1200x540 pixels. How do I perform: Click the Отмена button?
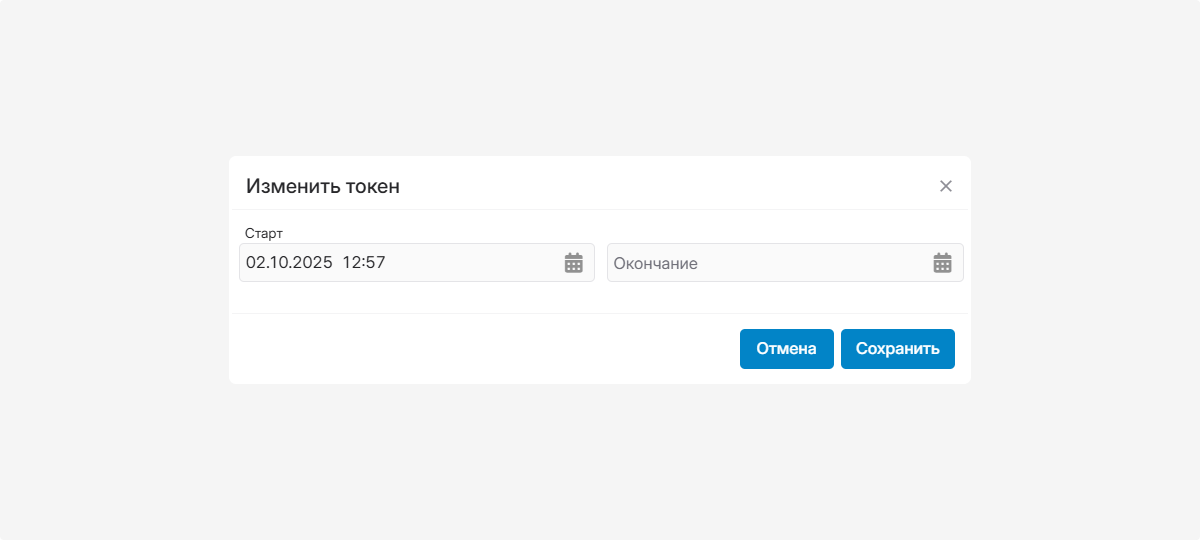(x=786, y=349)
